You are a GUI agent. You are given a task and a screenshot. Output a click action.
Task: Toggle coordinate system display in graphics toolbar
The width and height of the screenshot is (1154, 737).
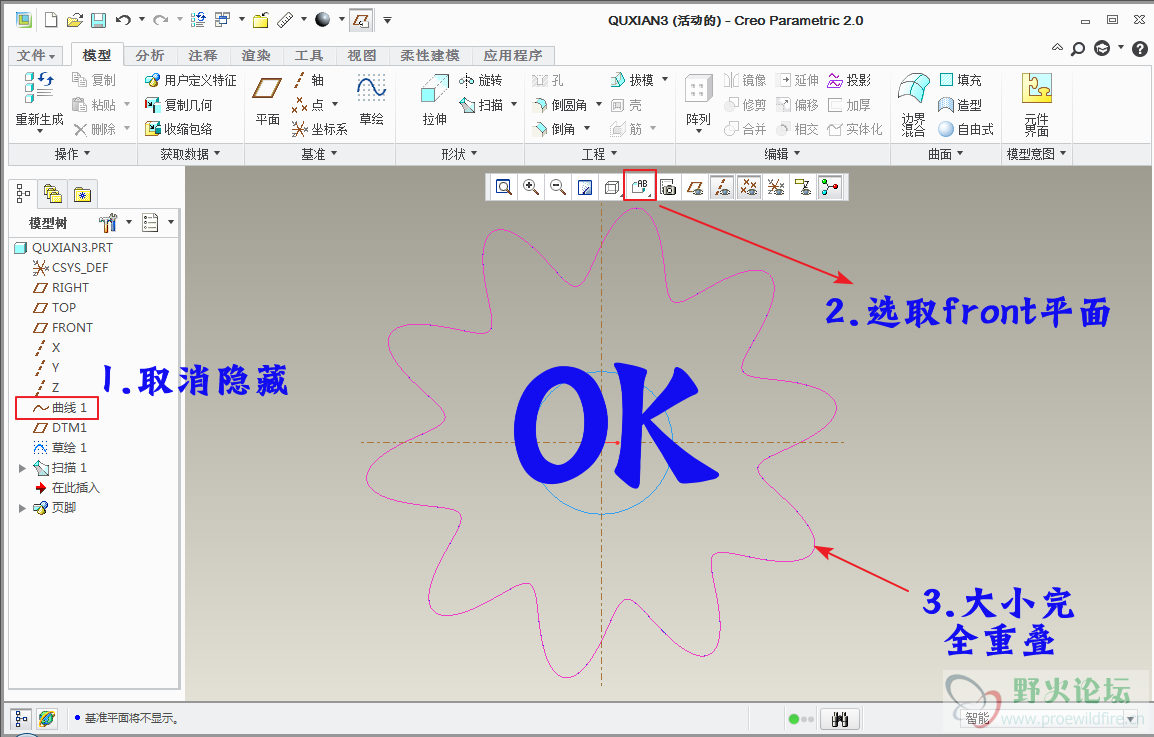(776, 187)
